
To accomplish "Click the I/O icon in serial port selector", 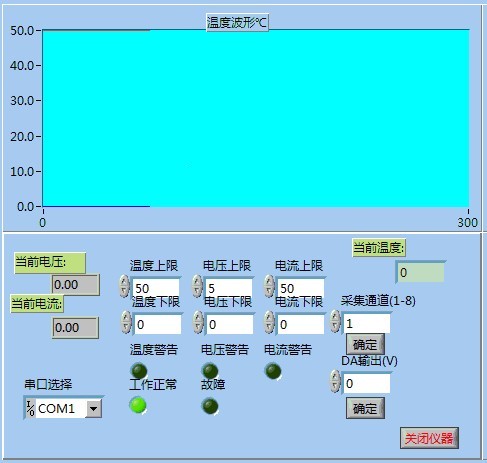I will 30,408.
